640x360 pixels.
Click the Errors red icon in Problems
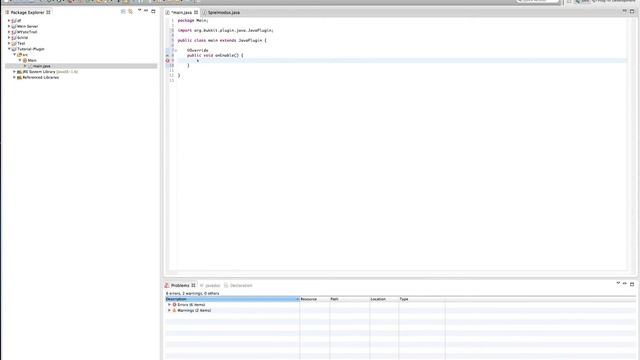pyautogui.click(x=174, y=305)
